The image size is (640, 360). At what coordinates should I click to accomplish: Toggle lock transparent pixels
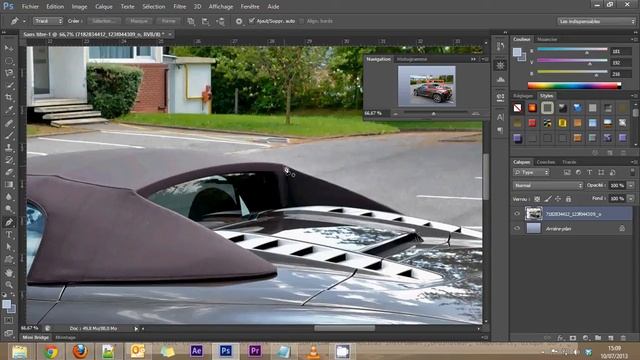click(537, 199)
